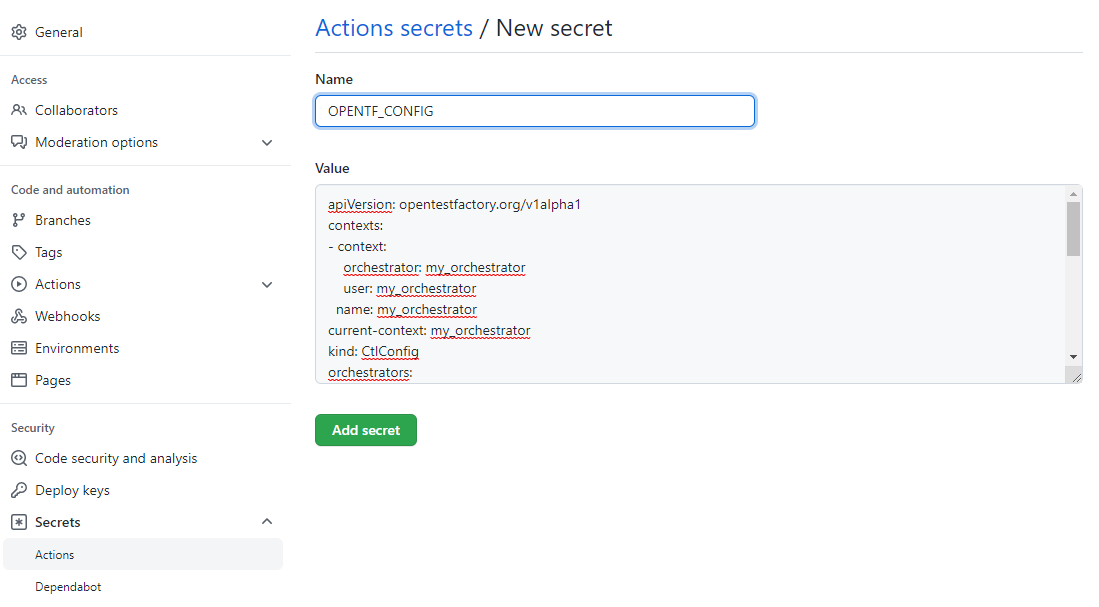Click the 'orchestrators:' line text
Image resolution: width=1099 pixels, height=607 pixels.
370,373
